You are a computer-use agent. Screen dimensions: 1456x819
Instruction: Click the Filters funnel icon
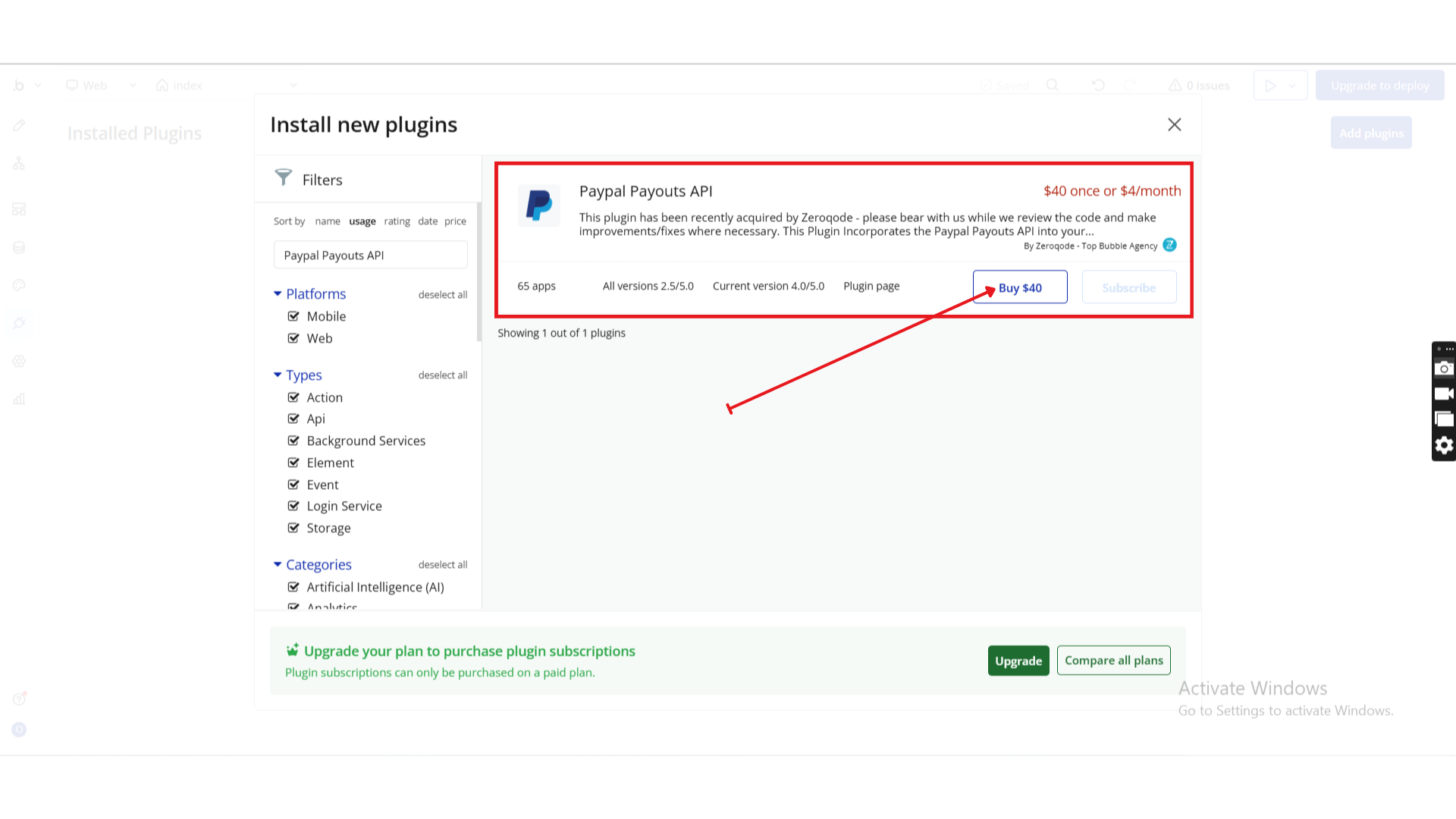point(283,177)
